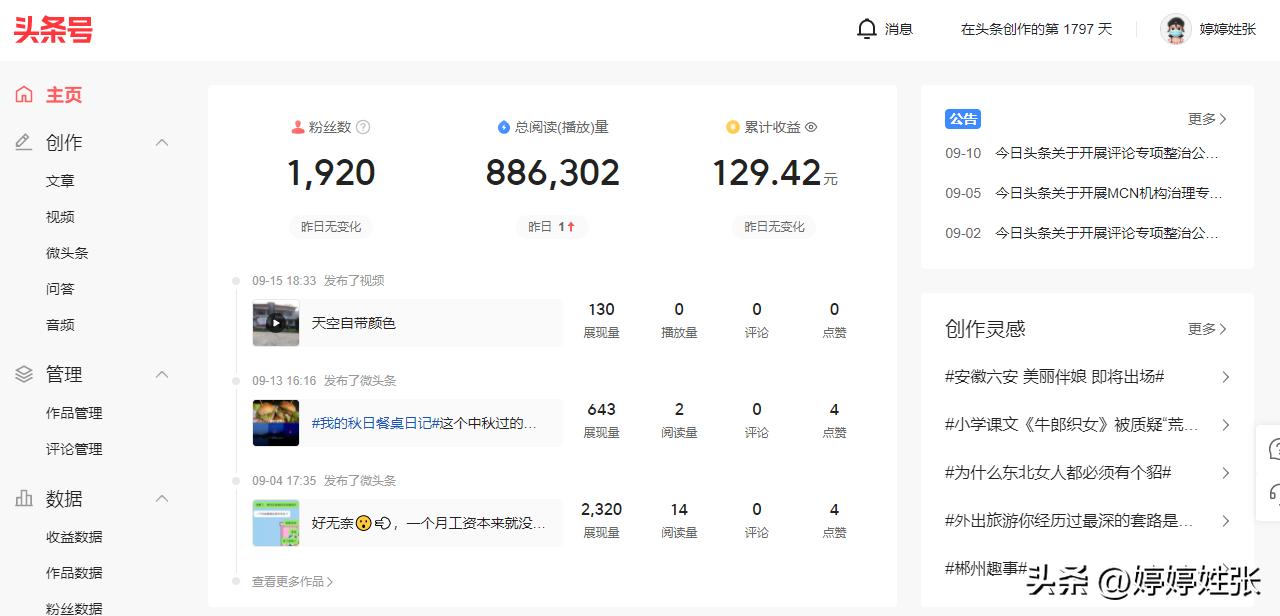Click the 昨日 1 change badge
The image size is (1280, 616).
pos(552,227)
